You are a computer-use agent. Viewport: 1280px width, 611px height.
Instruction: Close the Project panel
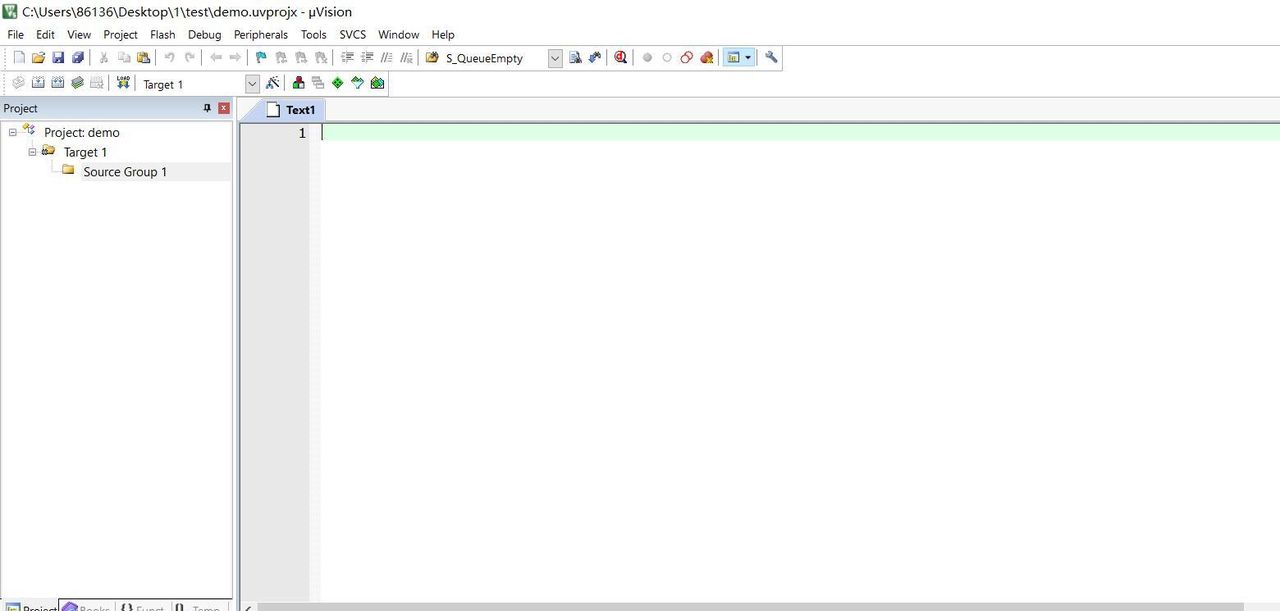pos(224,108)
